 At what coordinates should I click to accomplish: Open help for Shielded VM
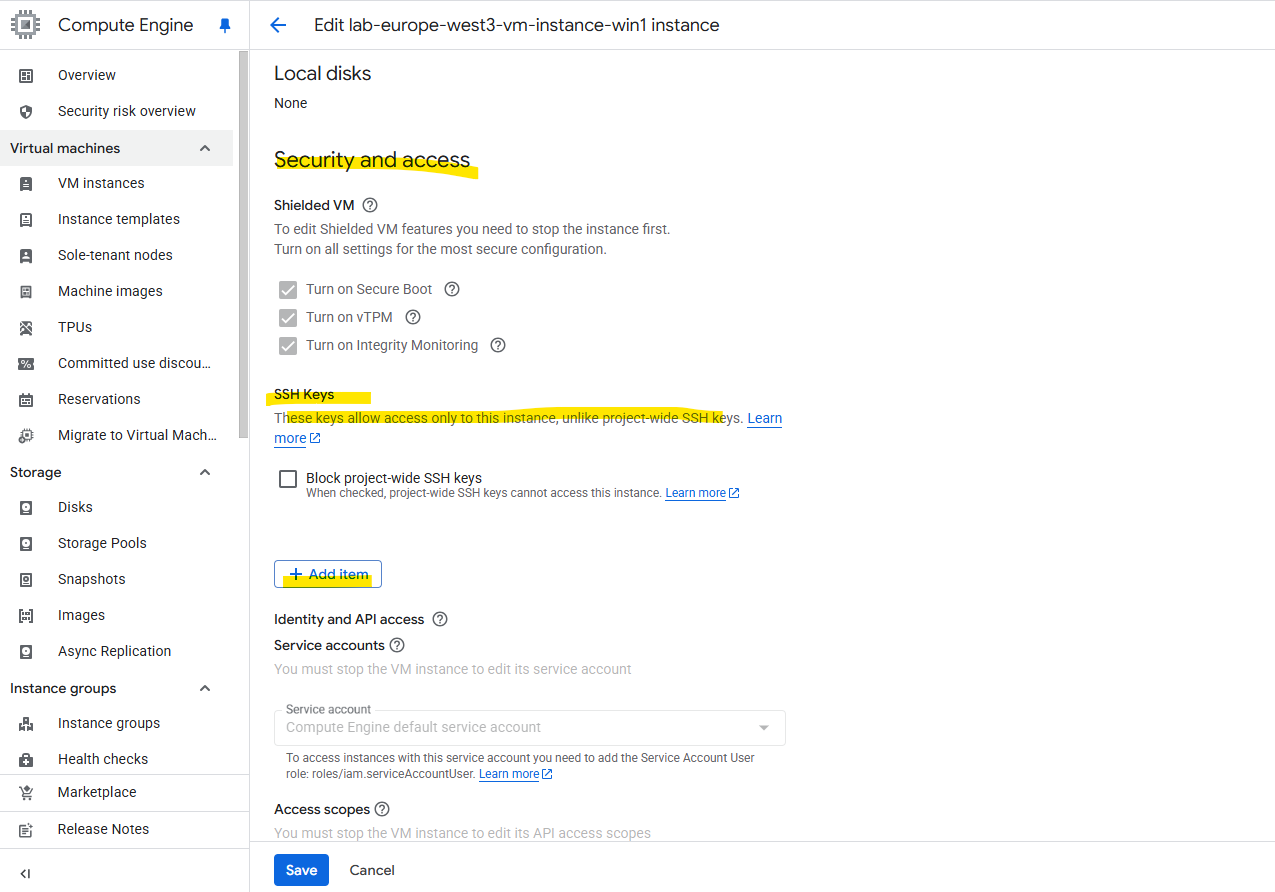(x=370, y=205)
